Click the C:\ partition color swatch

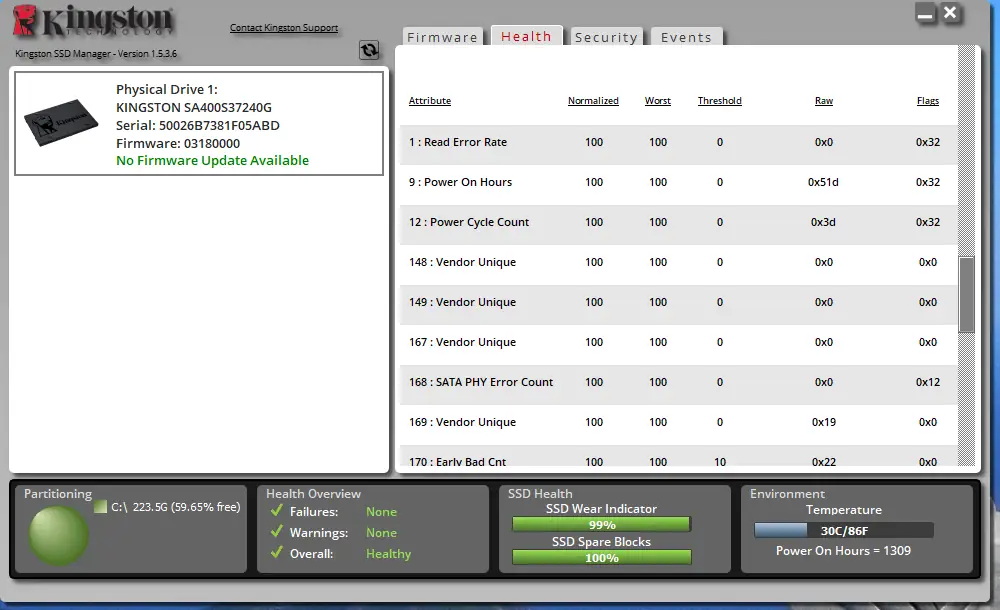click(100, 507)
